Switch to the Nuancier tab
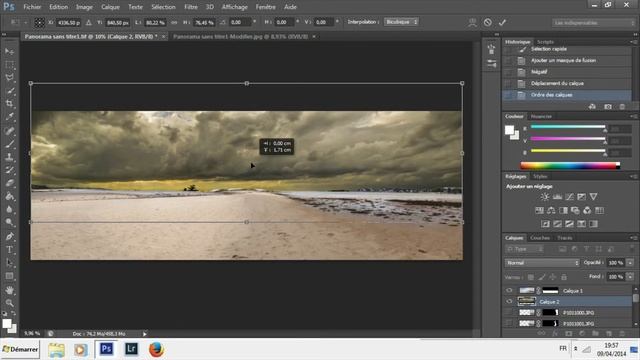Viewport: 640px width, 360px height. (x=541, y=116)
